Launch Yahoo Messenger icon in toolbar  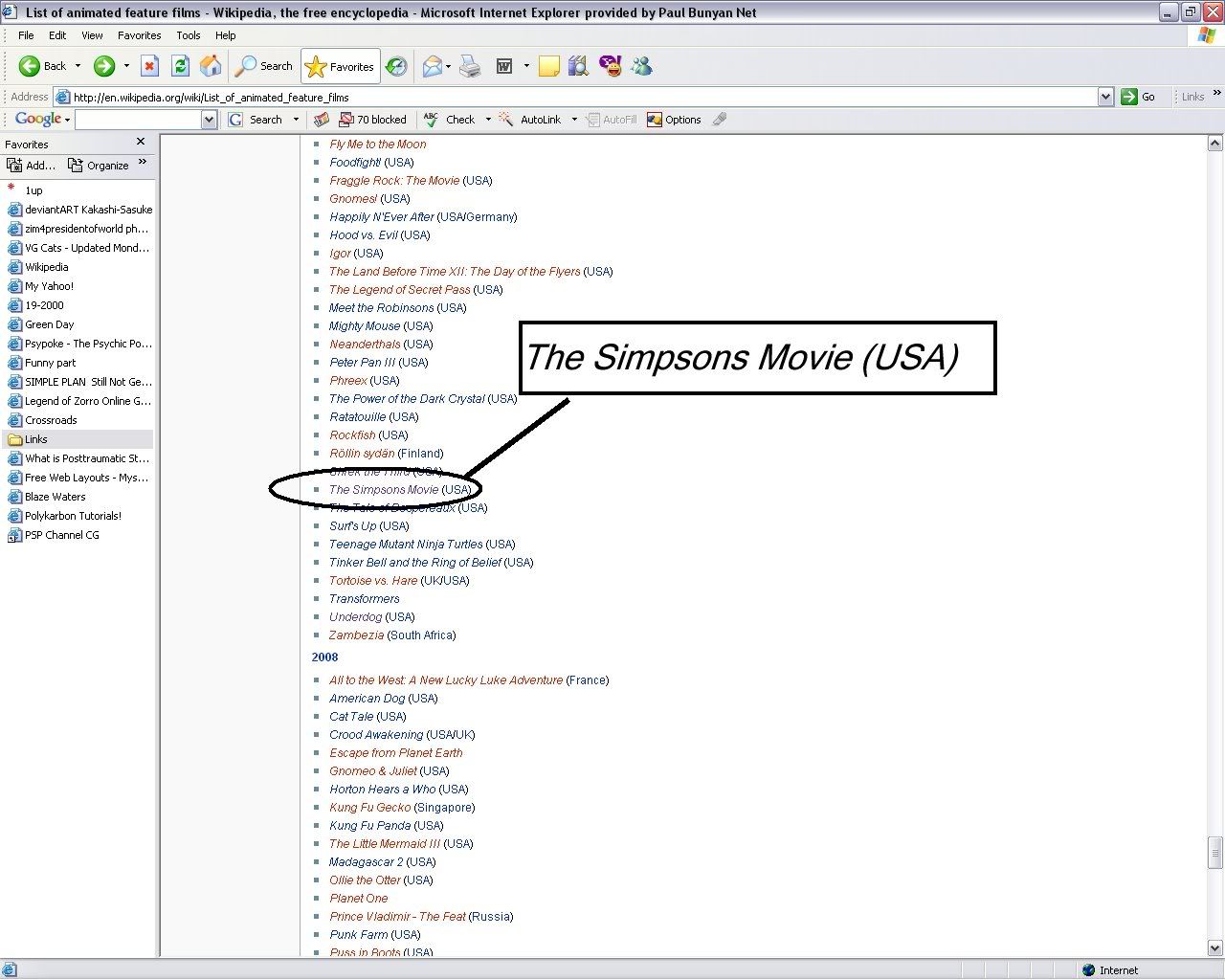tap(610, 66)
